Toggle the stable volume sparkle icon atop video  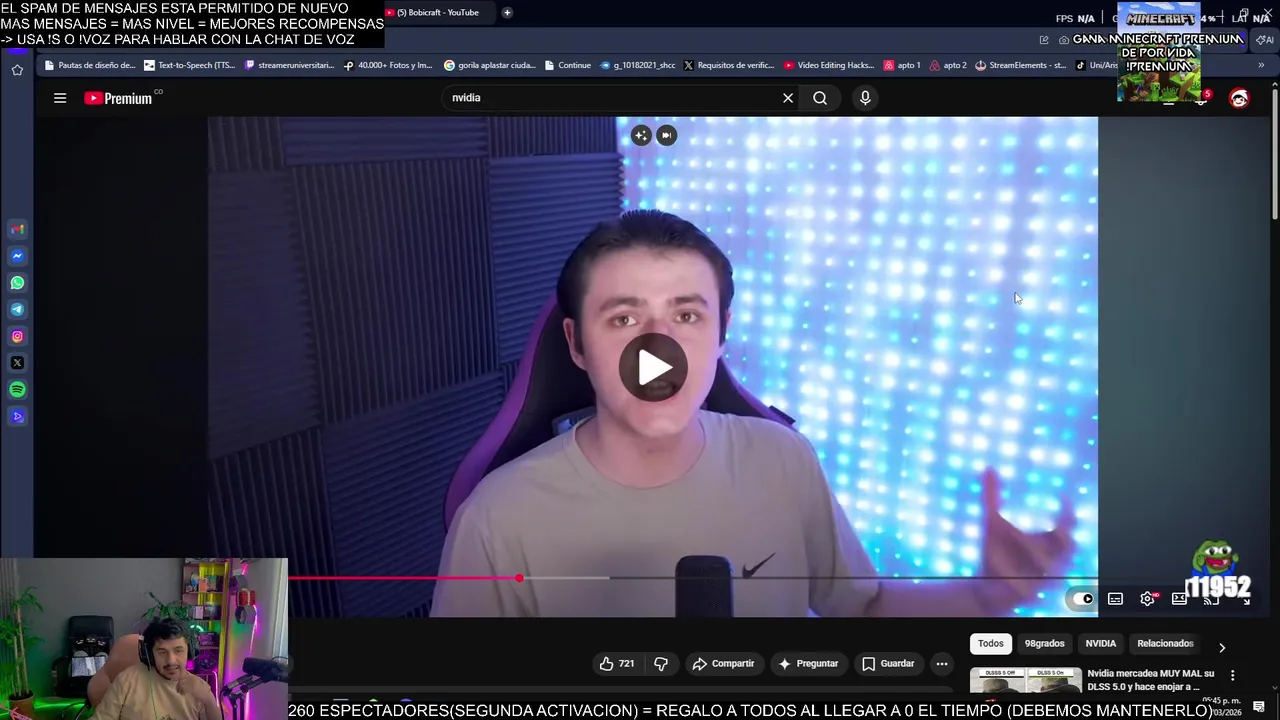point(641,135)
